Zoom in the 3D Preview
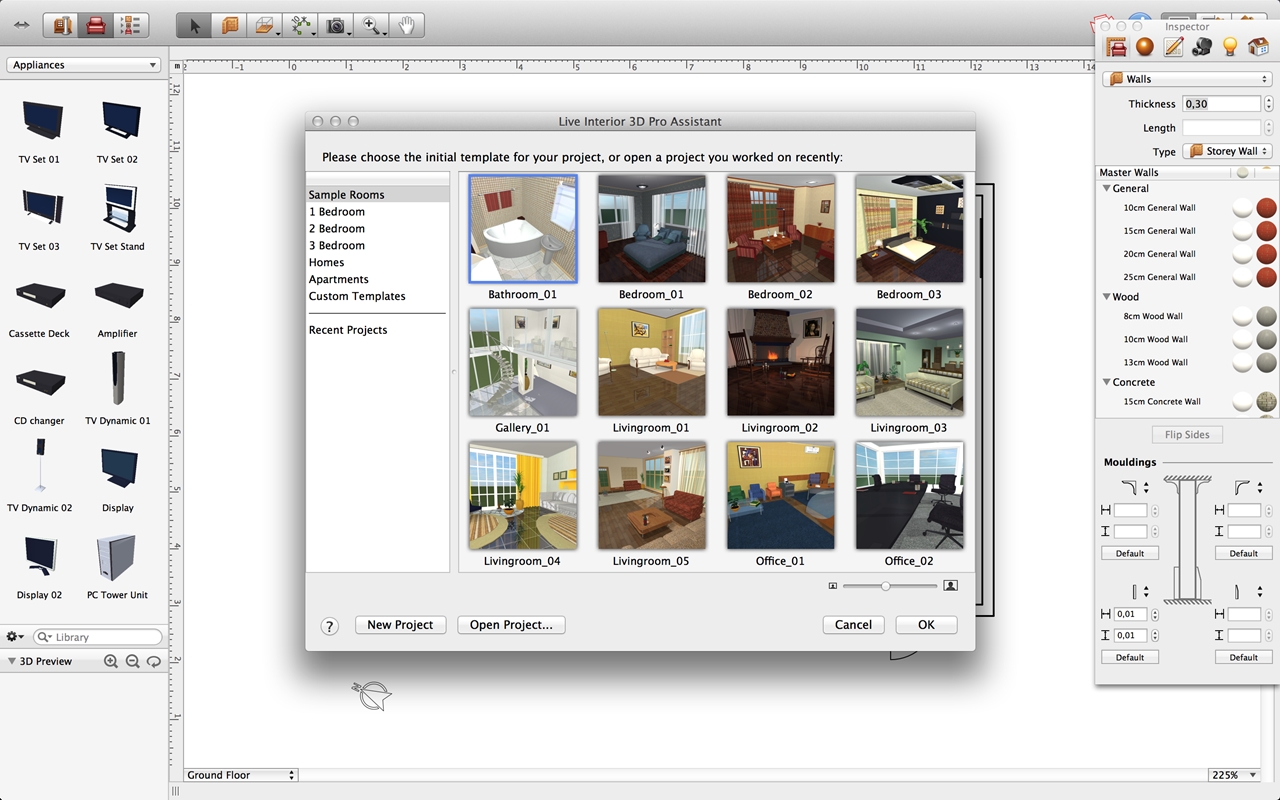This screenshot has width=1280, height=800. pos(111,662)
